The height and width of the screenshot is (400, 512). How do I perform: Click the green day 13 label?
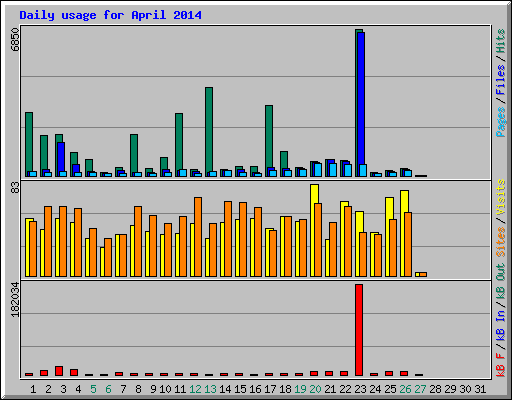pyautogui.click(x=210, y=389)
